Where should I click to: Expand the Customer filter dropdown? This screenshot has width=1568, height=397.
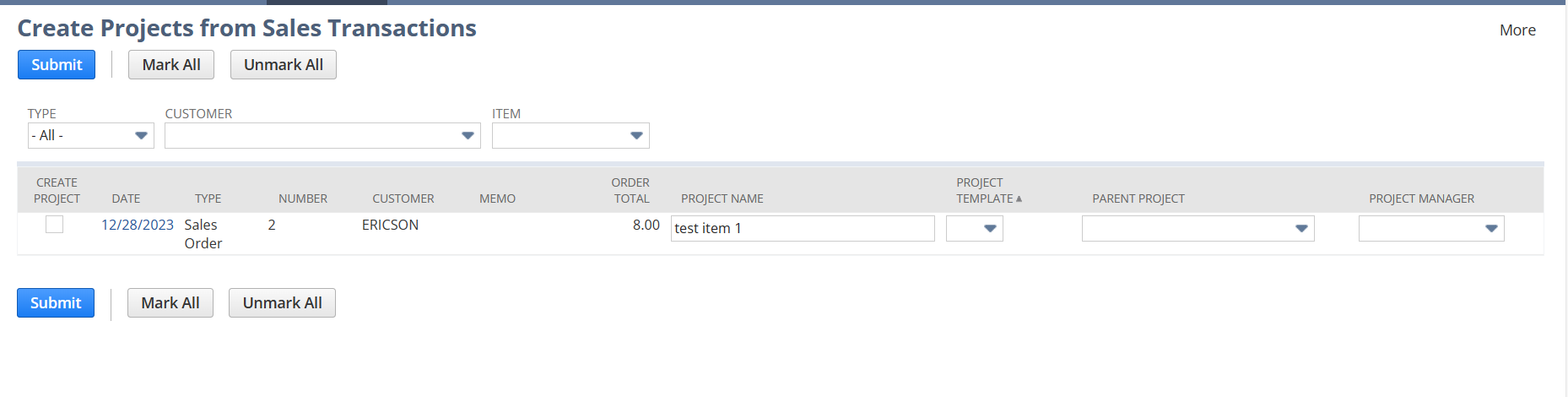468,135
